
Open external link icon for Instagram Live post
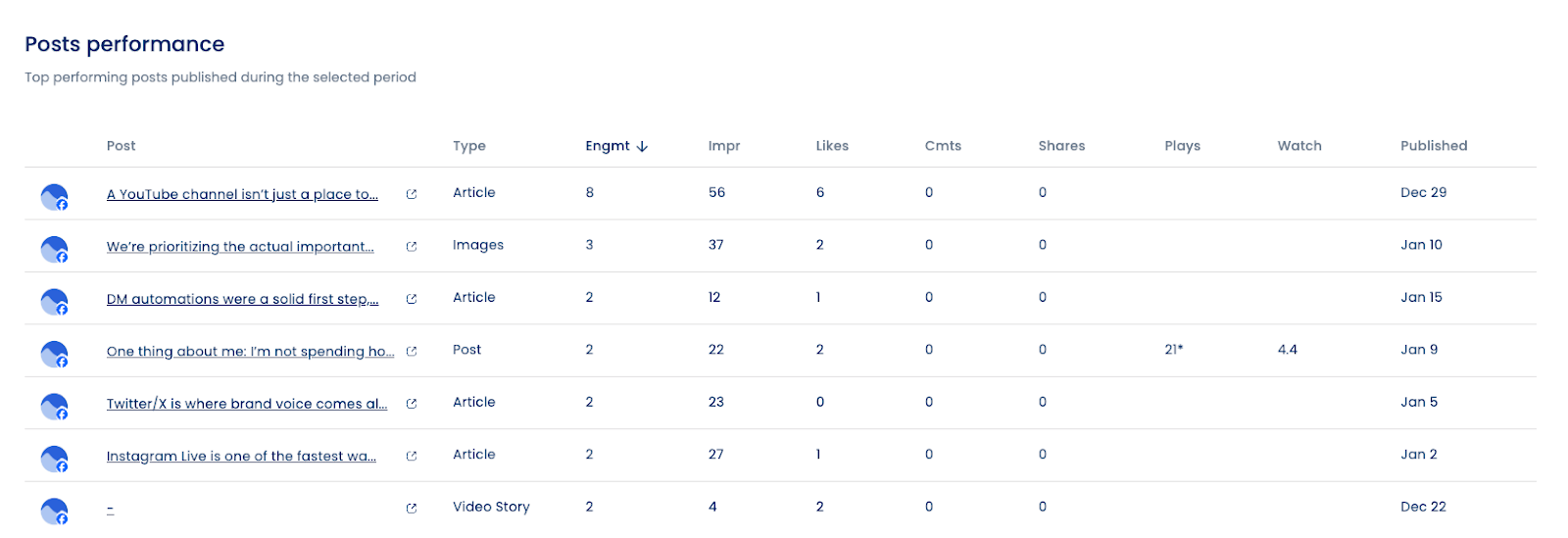tap(412, 456)
